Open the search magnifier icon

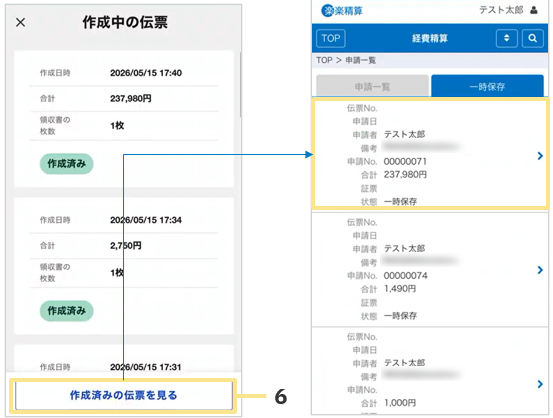[x=533, y=38]
